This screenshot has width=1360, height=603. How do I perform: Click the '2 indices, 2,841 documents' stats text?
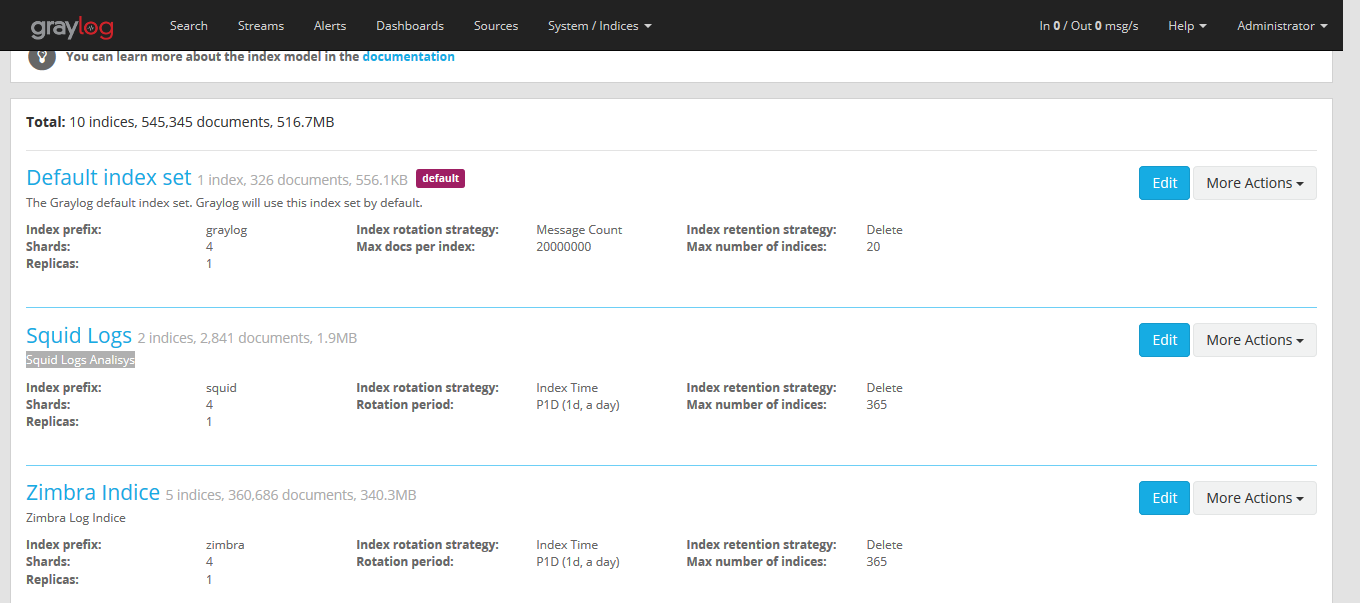pos(247,338)
